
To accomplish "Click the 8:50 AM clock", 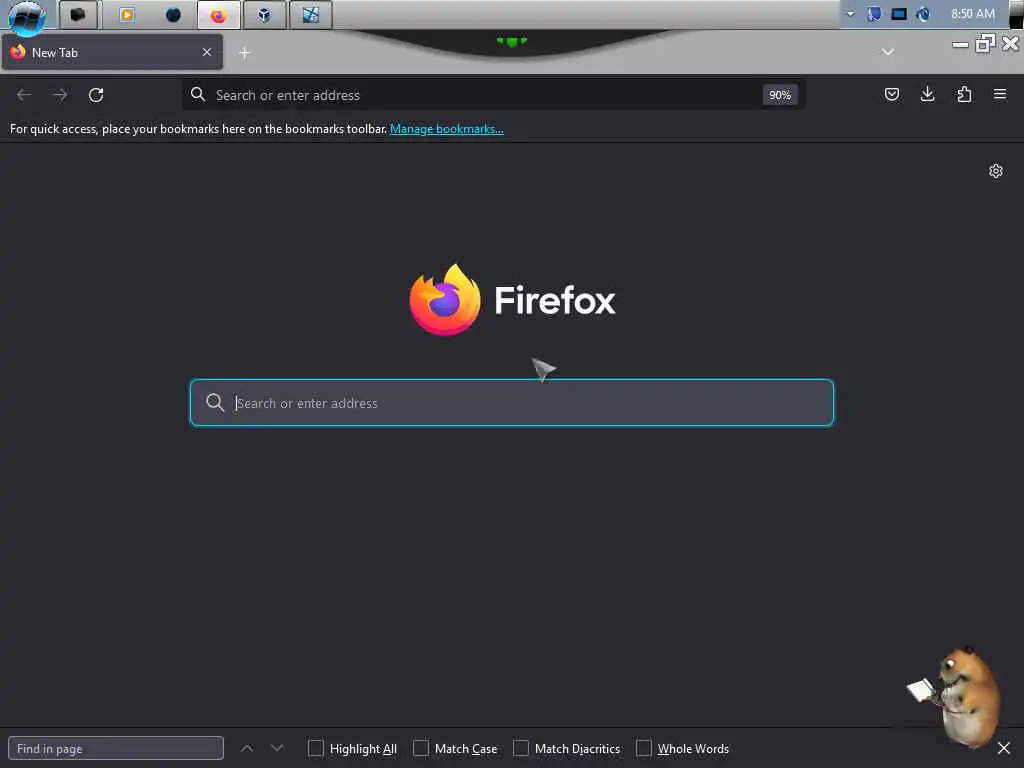I will (x=972, y=14).
